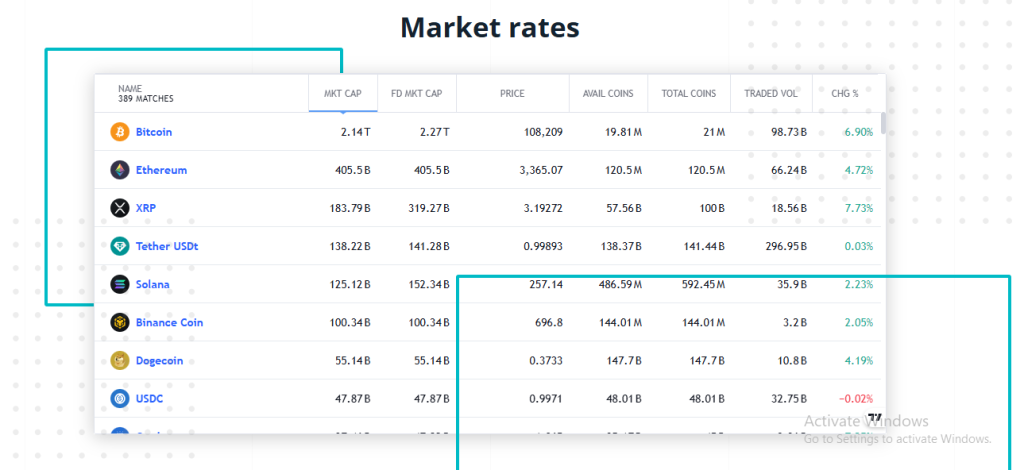Click XRP's price 3.19272
Image resolution: width=1024 pixels, height=470 pixels.
pos(541,208)
